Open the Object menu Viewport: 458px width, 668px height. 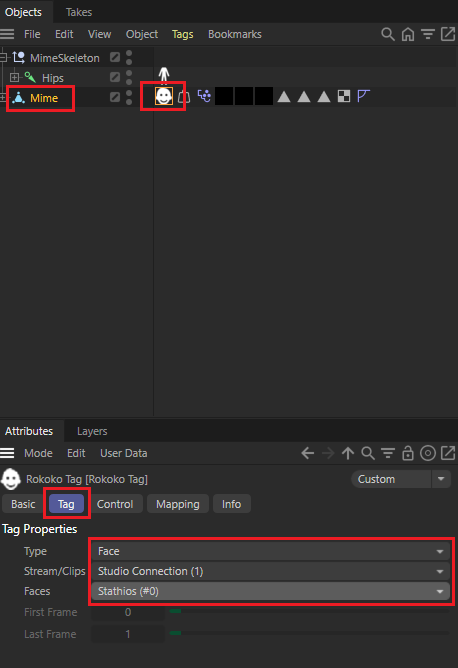point(142,34)
